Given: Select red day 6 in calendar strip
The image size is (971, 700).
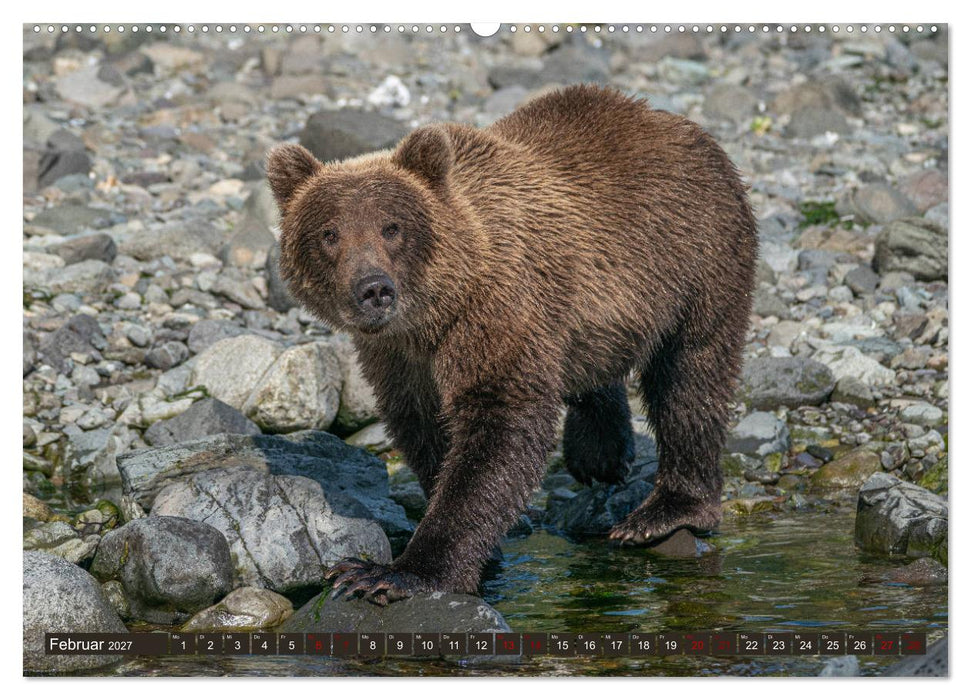Looking at the screenshot, I should (x=318, y=644).
